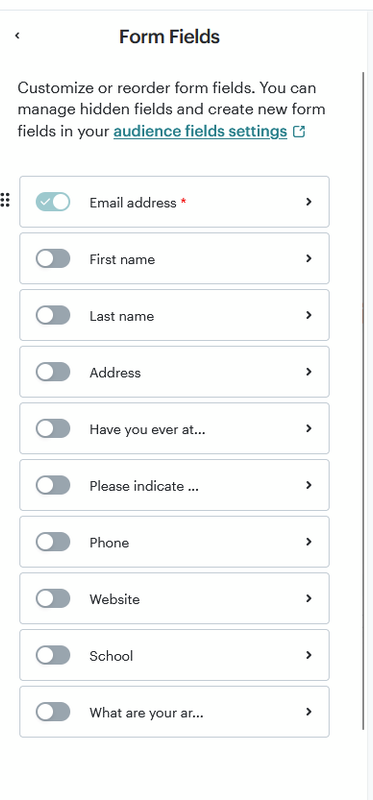Open the 'Have you ever at...' field row
The width and height of the screenshot is (373, 800).
[175, 428]
